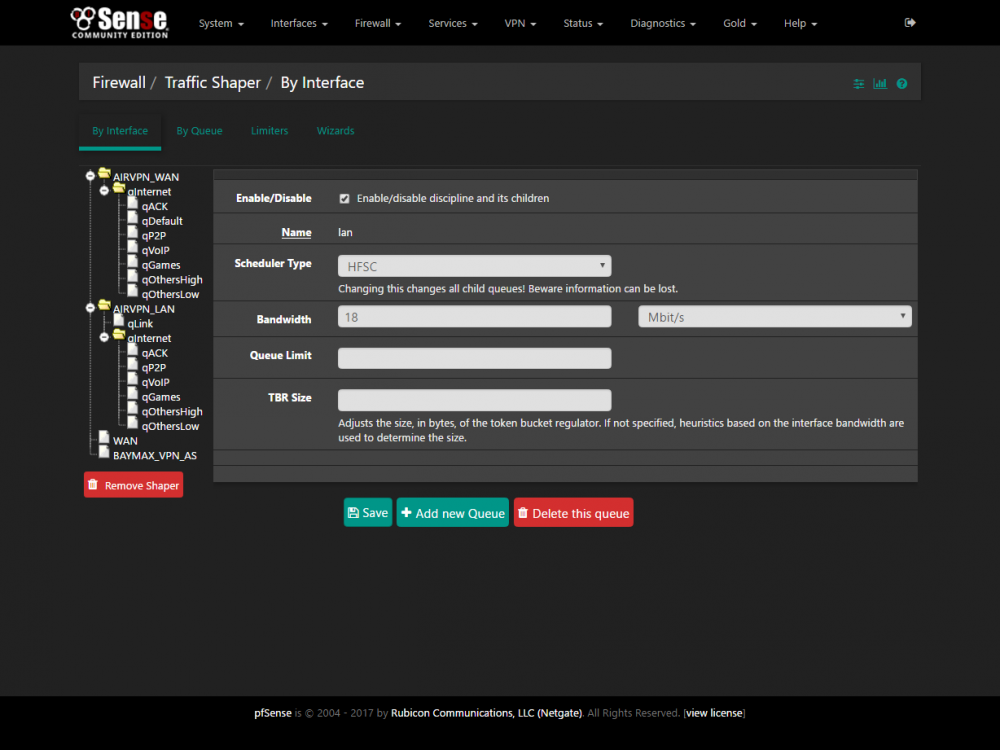
Task: Select the AIRVPN_WAN folder icon
Action: [x=104, y=173]
